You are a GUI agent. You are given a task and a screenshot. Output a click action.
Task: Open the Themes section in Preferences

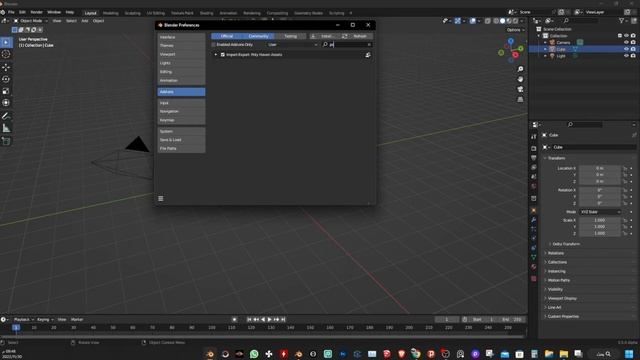[181, 46]
